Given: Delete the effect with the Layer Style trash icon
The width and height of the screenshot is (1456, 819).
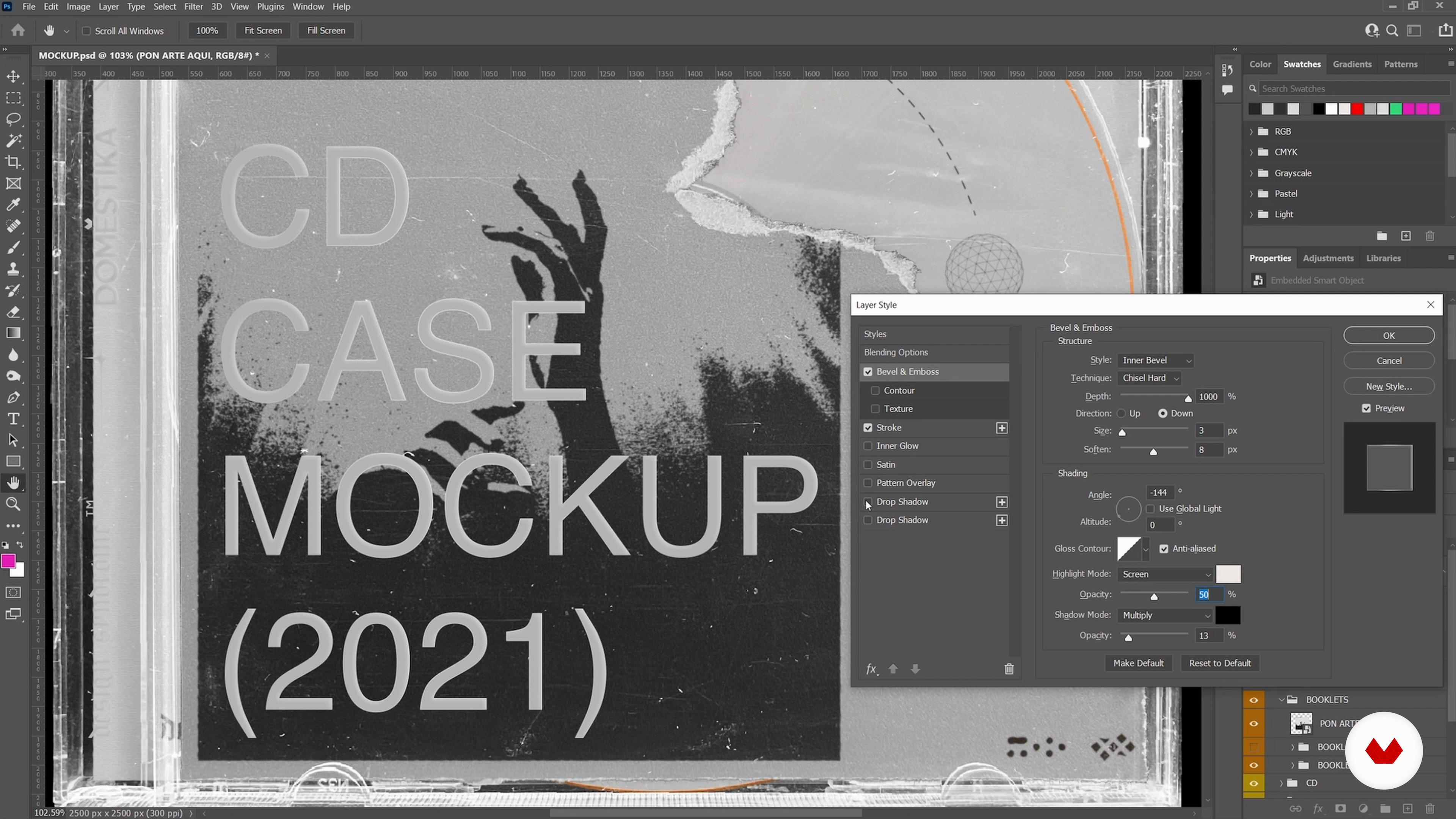Looking at the screenshot, I should (1009, 669).
